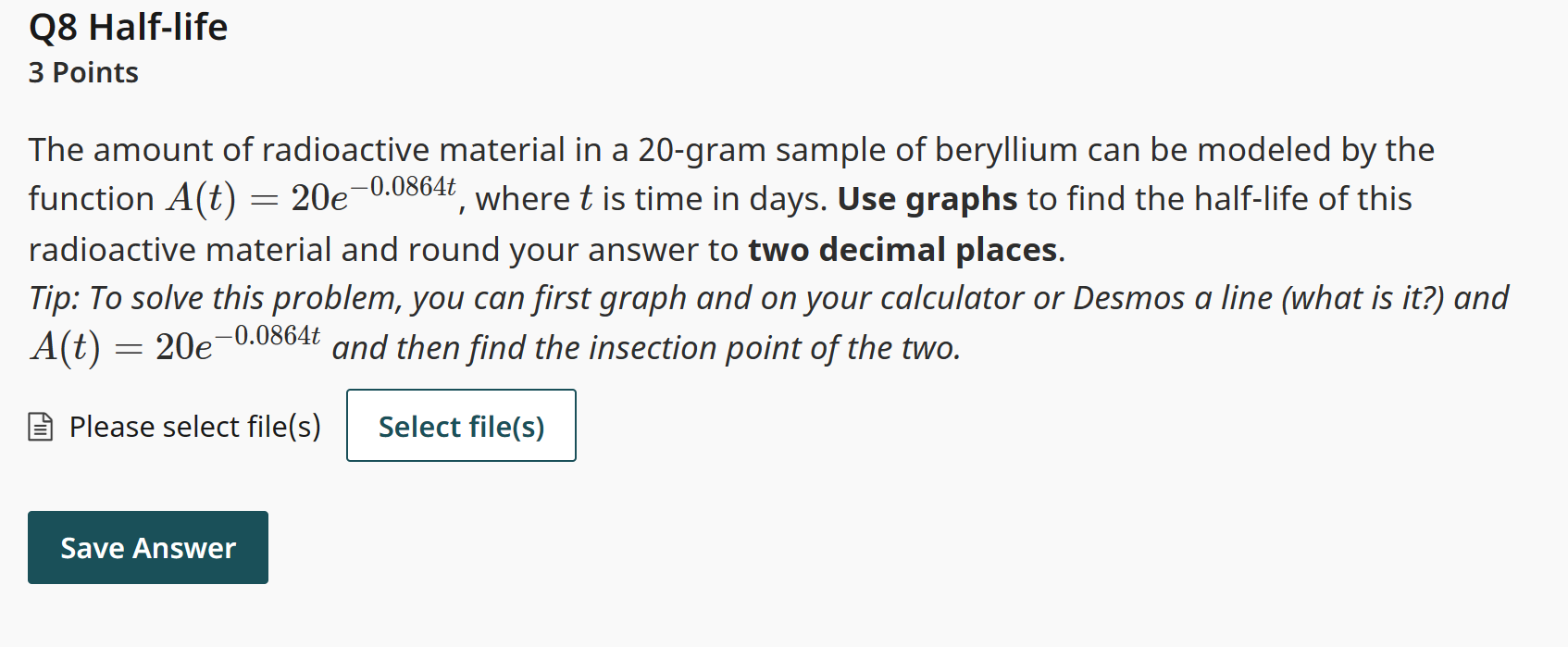Upload a file using Select file(s) button

pyautogui.click(x=460, y=426)
